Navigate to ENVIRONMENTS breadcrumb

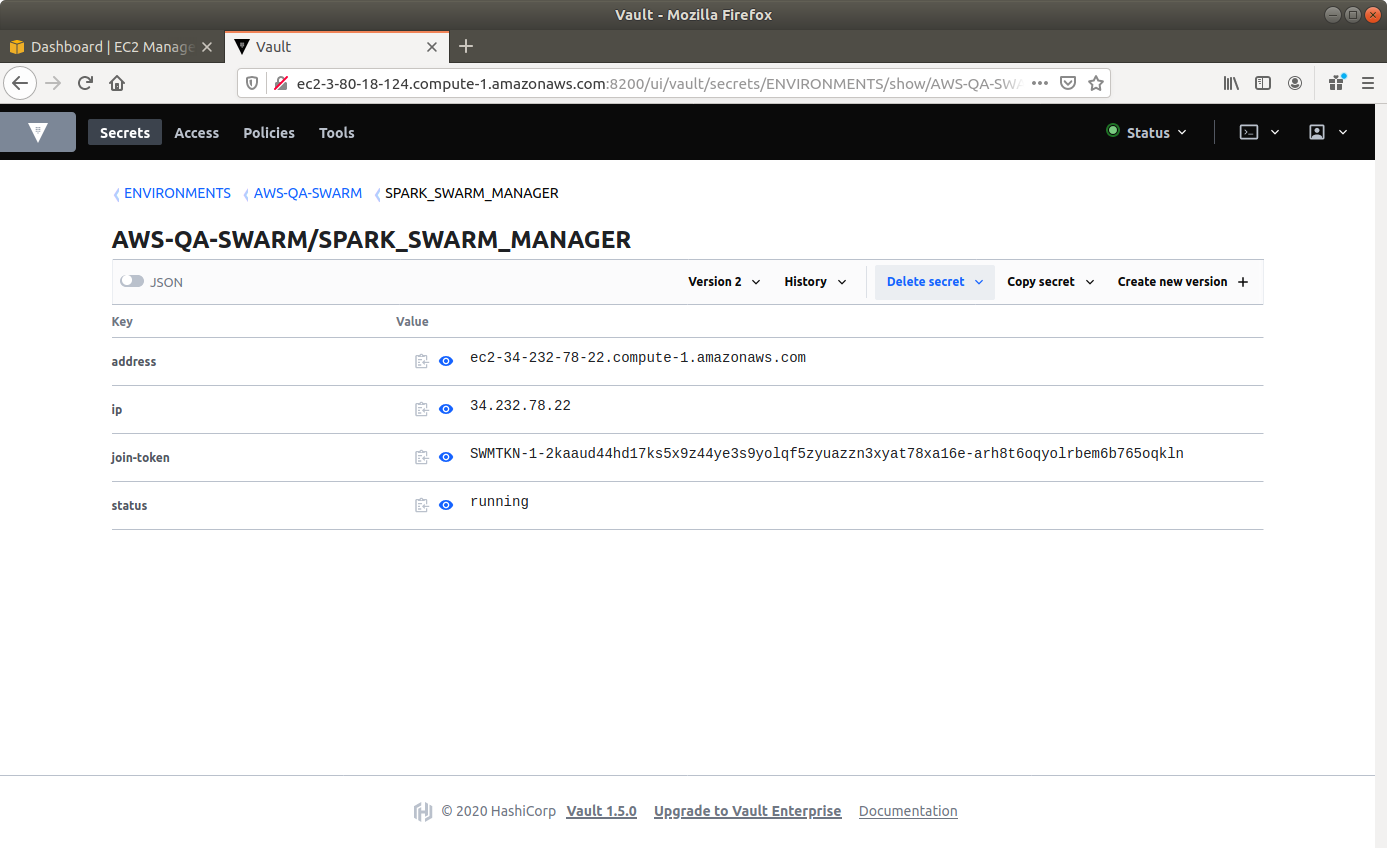[177, 193]
